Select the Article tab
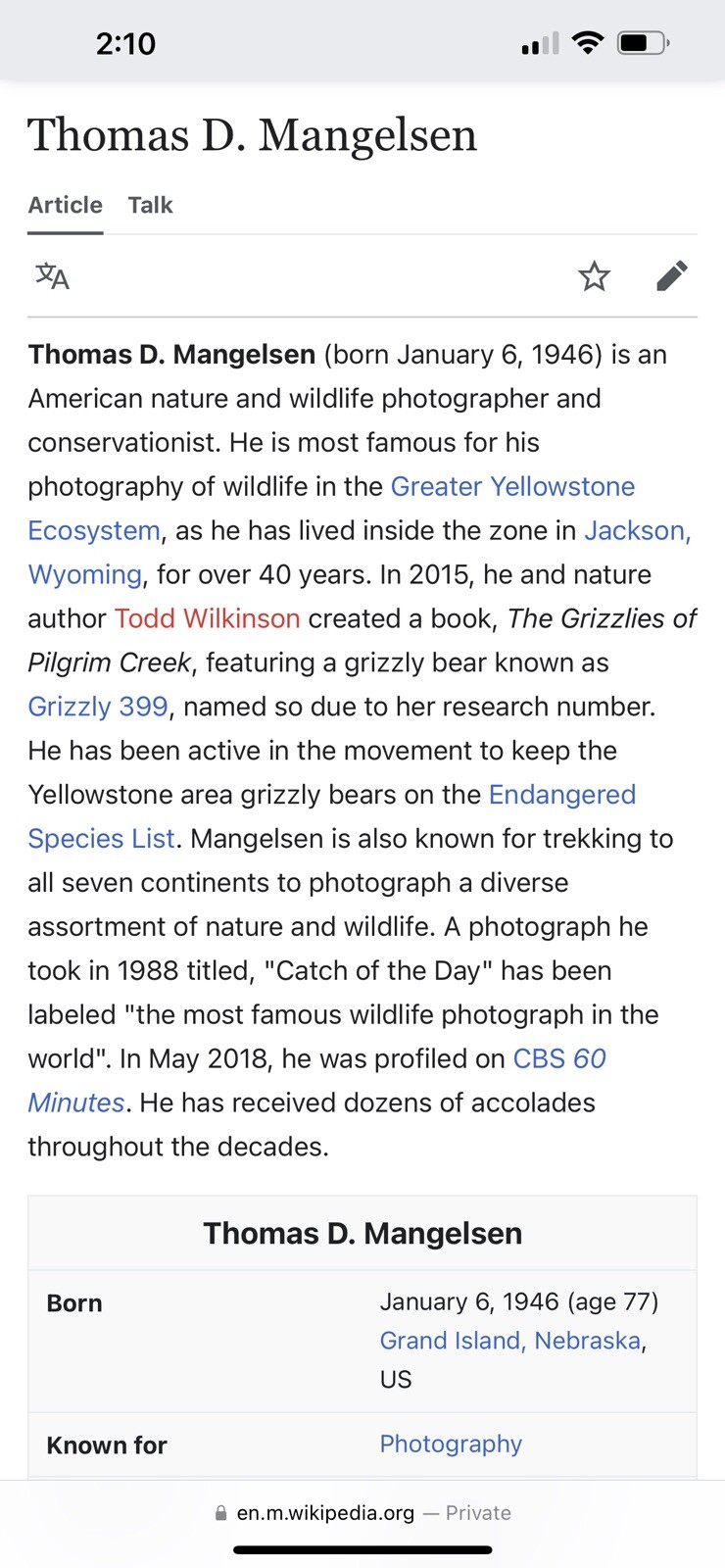 (x=65, y=205)
